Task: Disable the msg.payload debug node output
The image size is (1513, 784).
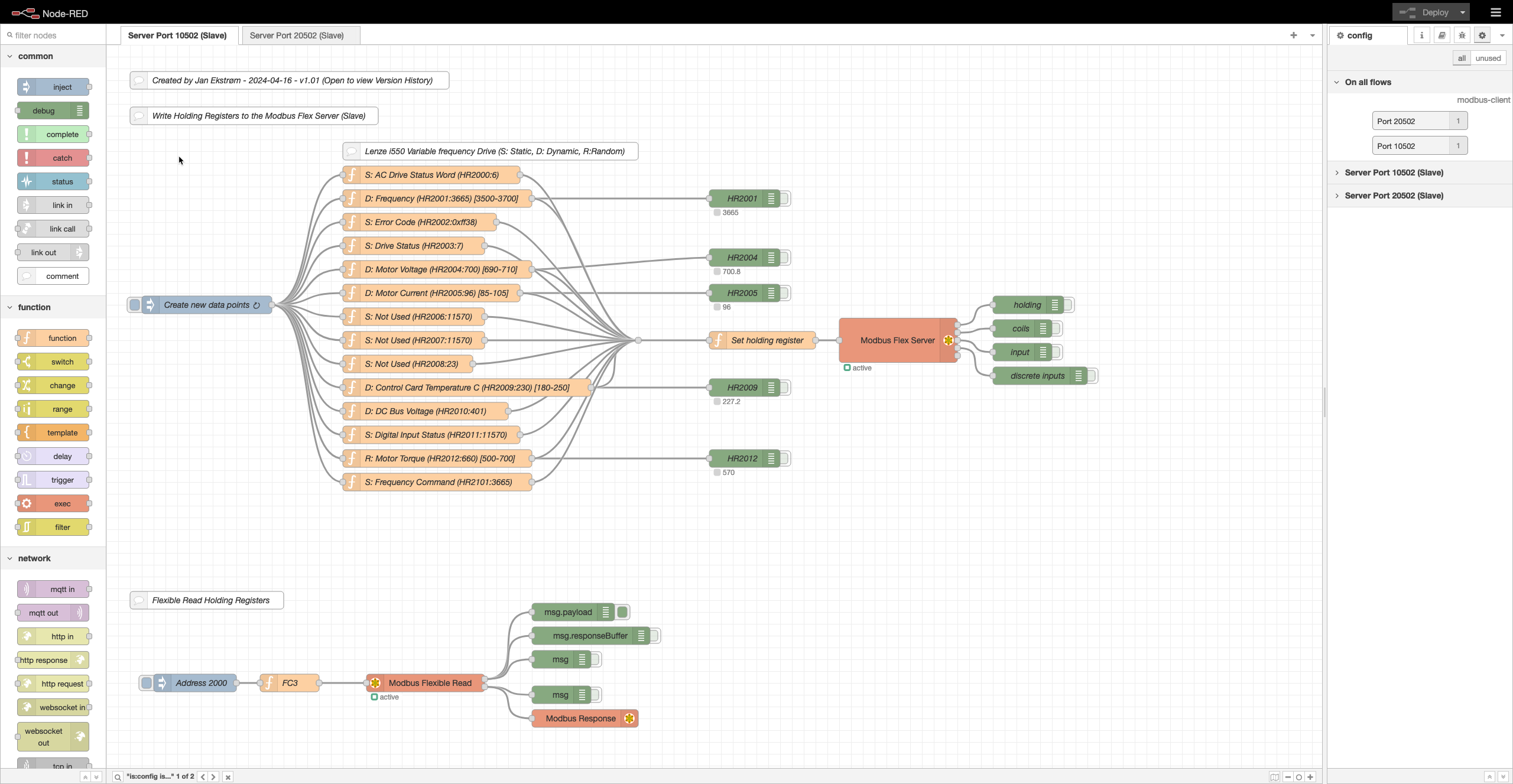Action: coord(622,612)
